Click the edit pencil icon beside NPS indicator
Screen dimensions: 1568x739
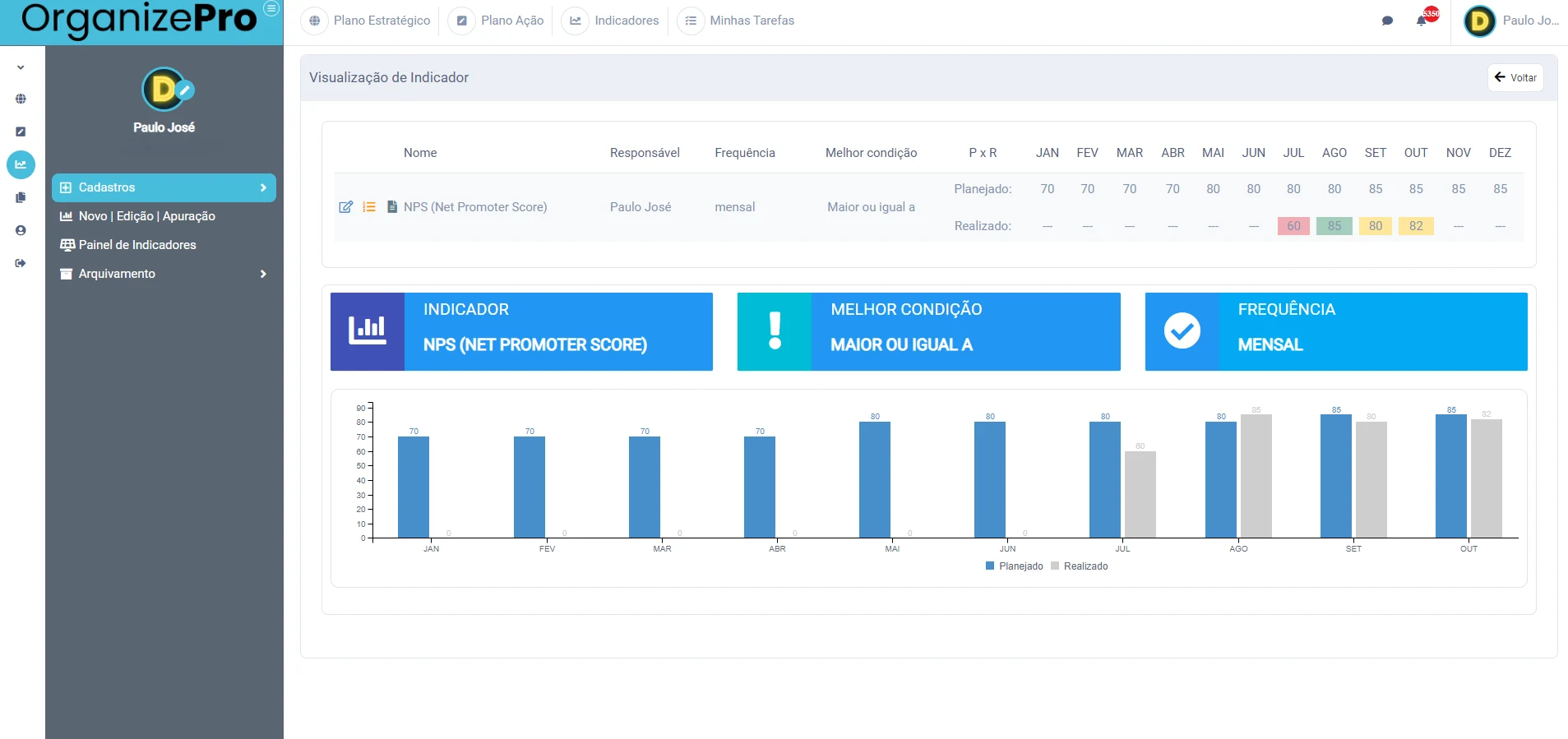(x=346, y=207)
